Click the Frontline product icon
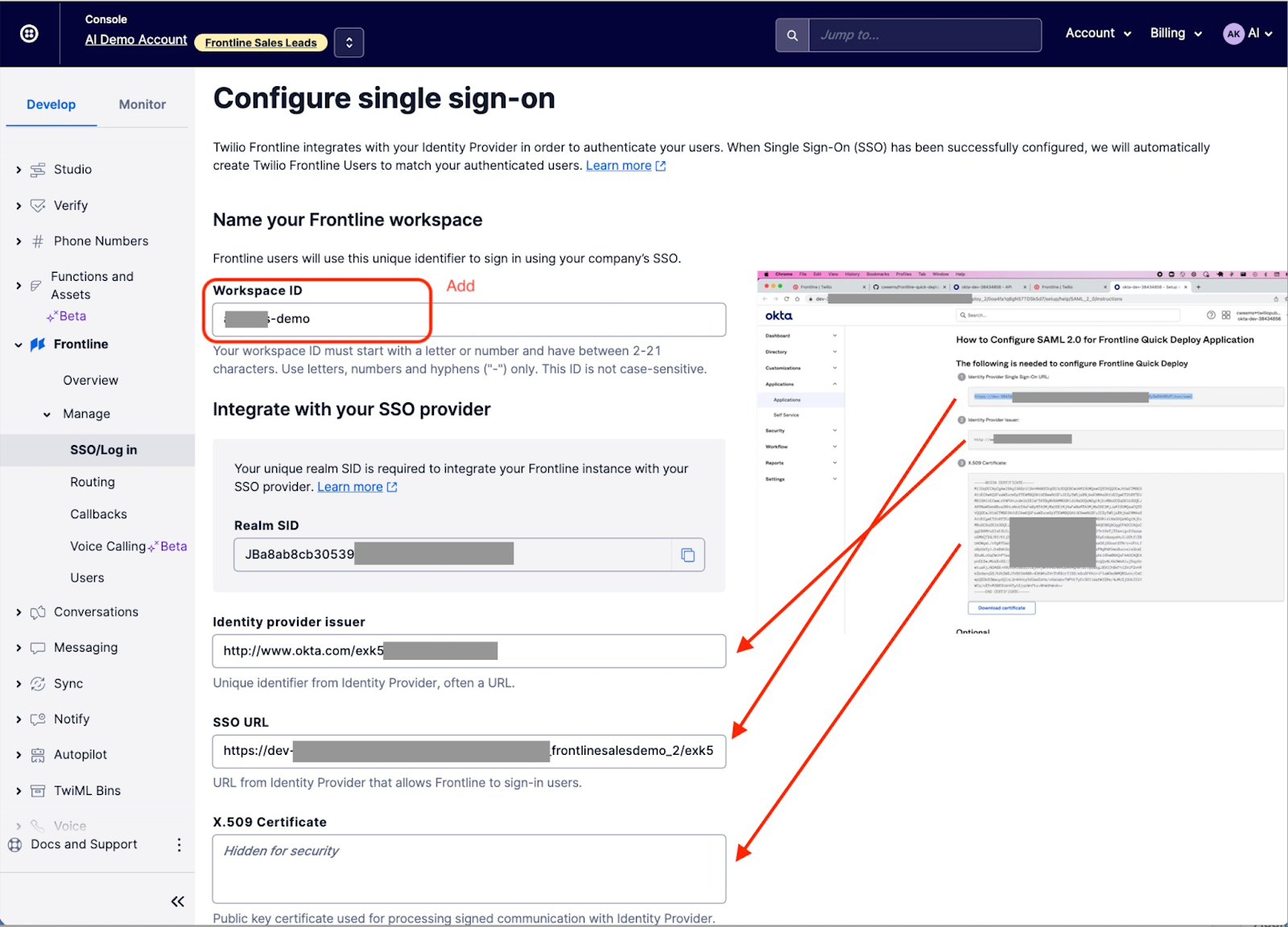 (x=38, y=344)
